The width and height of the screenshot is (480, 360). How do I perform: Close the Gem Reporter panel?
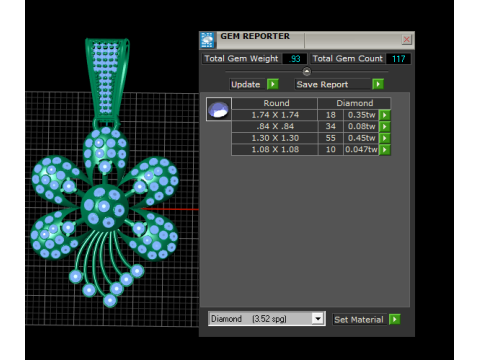point(406,40)
